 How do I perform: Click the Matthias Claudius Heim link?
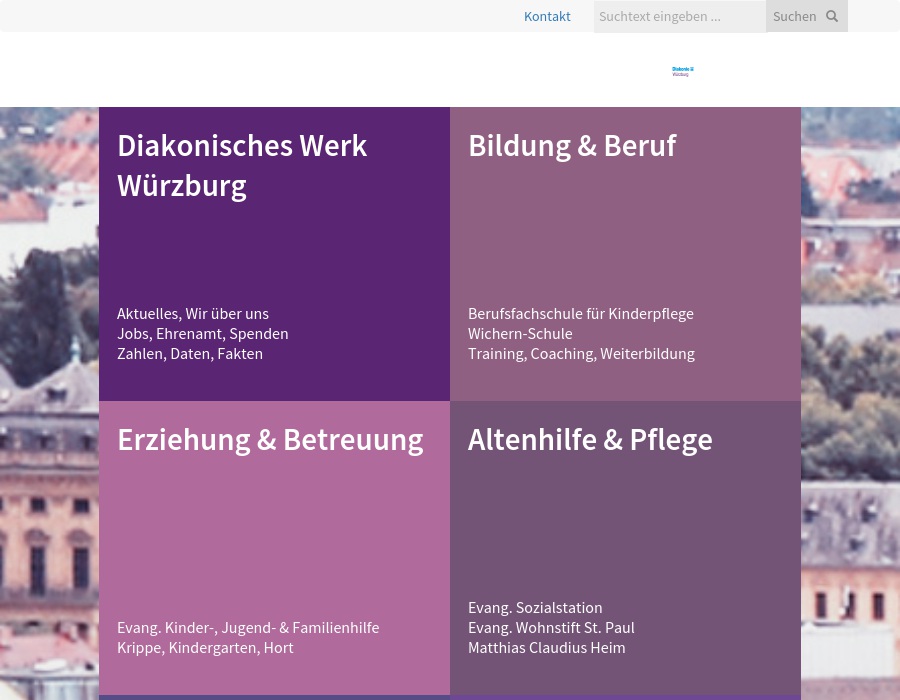coord(546,647)
